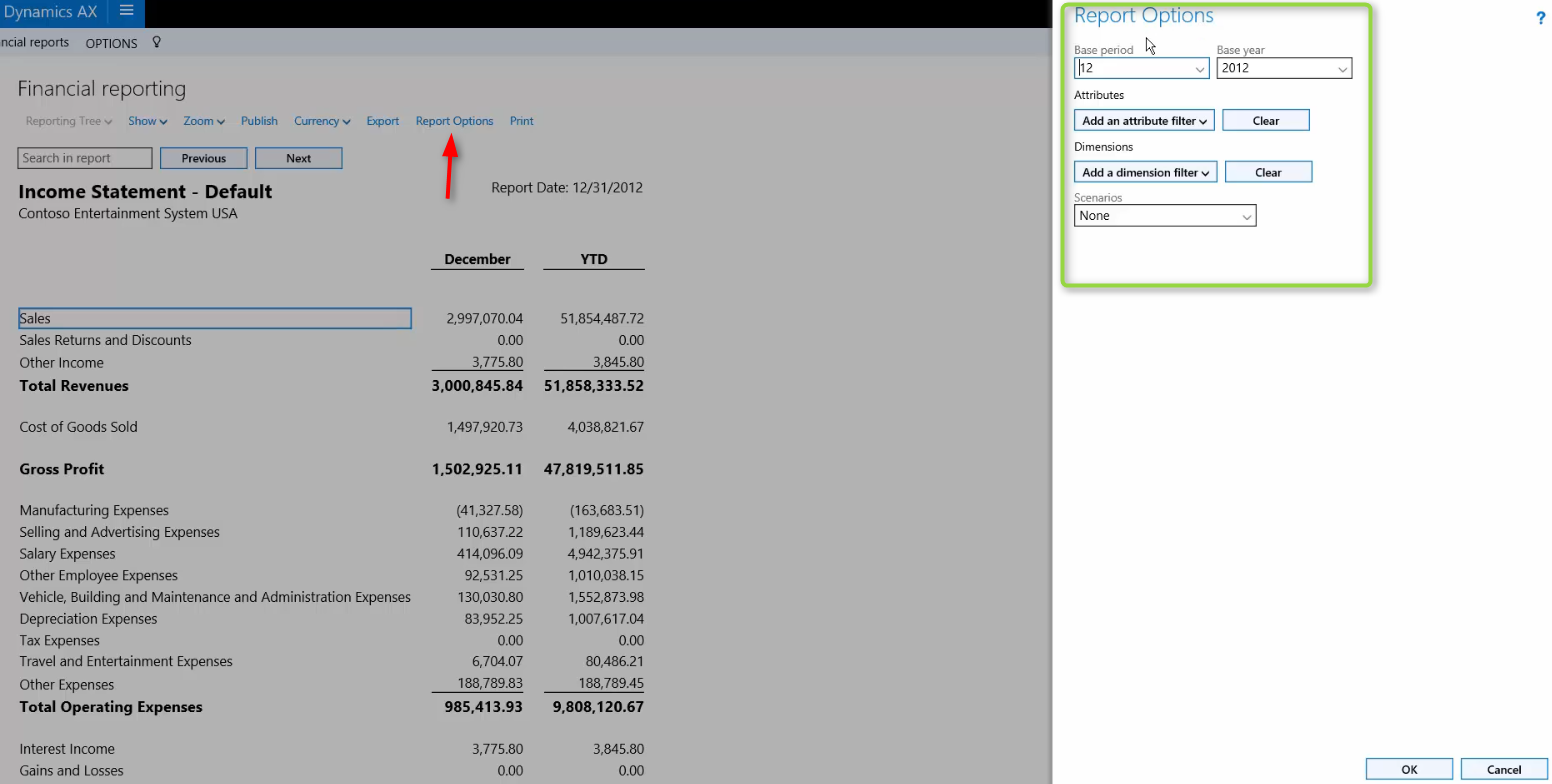1552x784 pixels.
Task: Click the Gross Profit row label
Action: [62, 469]
